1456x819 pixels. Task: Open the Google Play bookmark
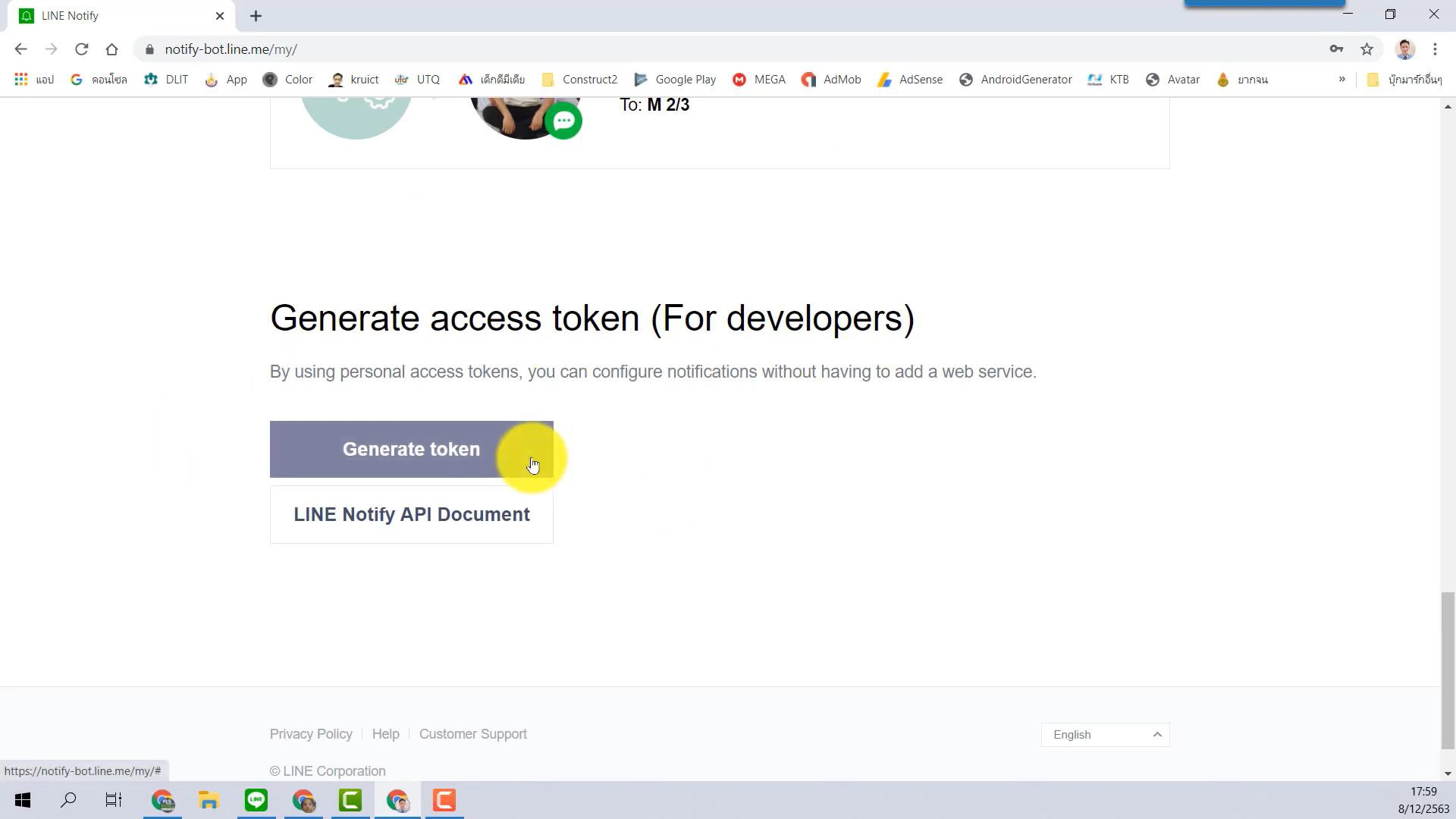tap(675, 80)
